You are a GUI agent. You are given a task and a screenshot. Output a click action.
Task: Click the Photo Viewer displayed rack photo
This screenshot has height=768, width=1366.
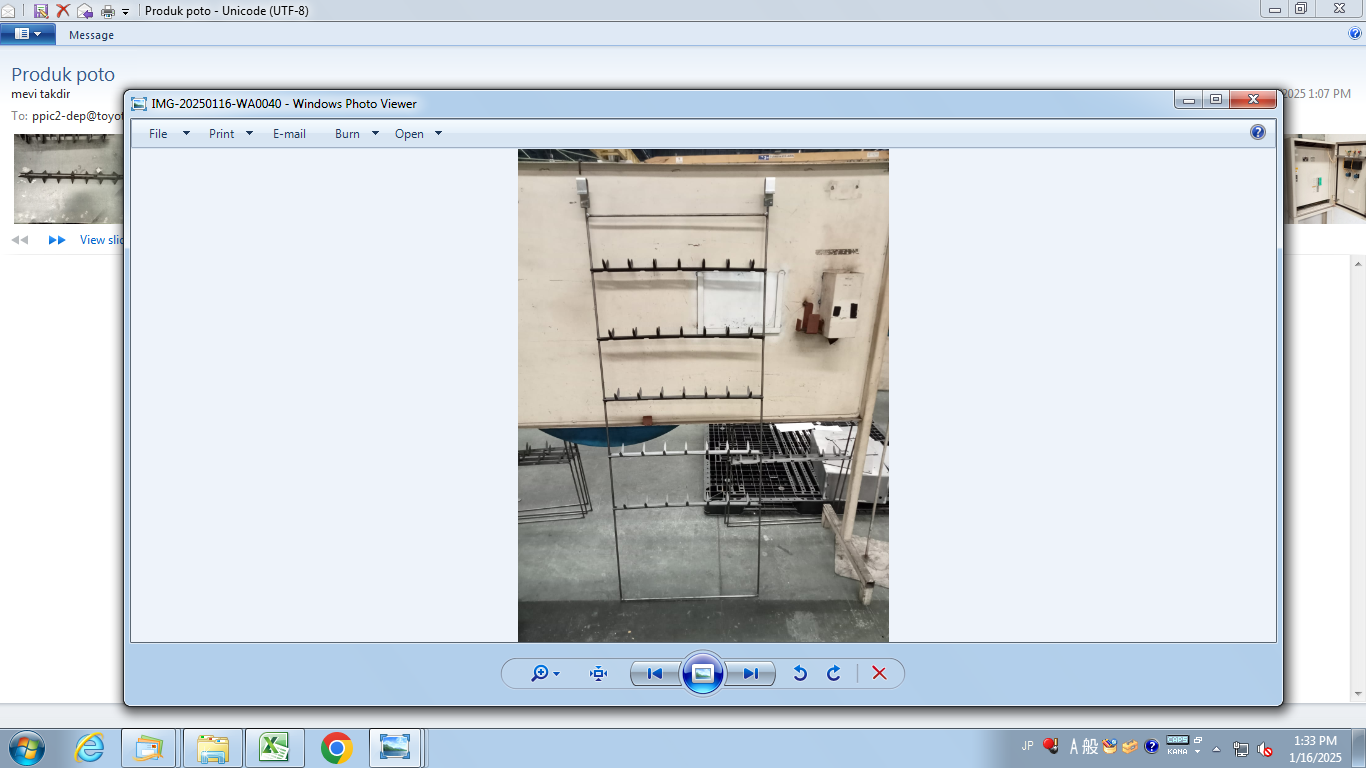point(703,395)
